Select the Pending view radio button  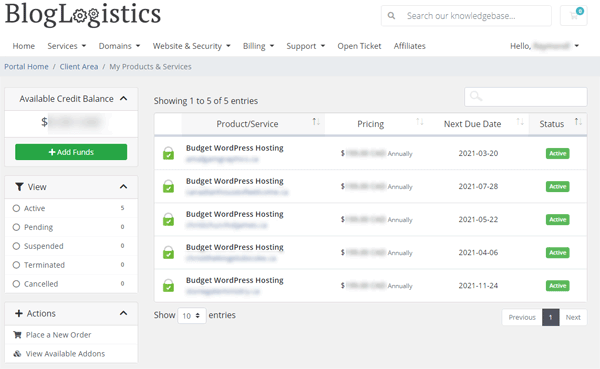[16, 227]
